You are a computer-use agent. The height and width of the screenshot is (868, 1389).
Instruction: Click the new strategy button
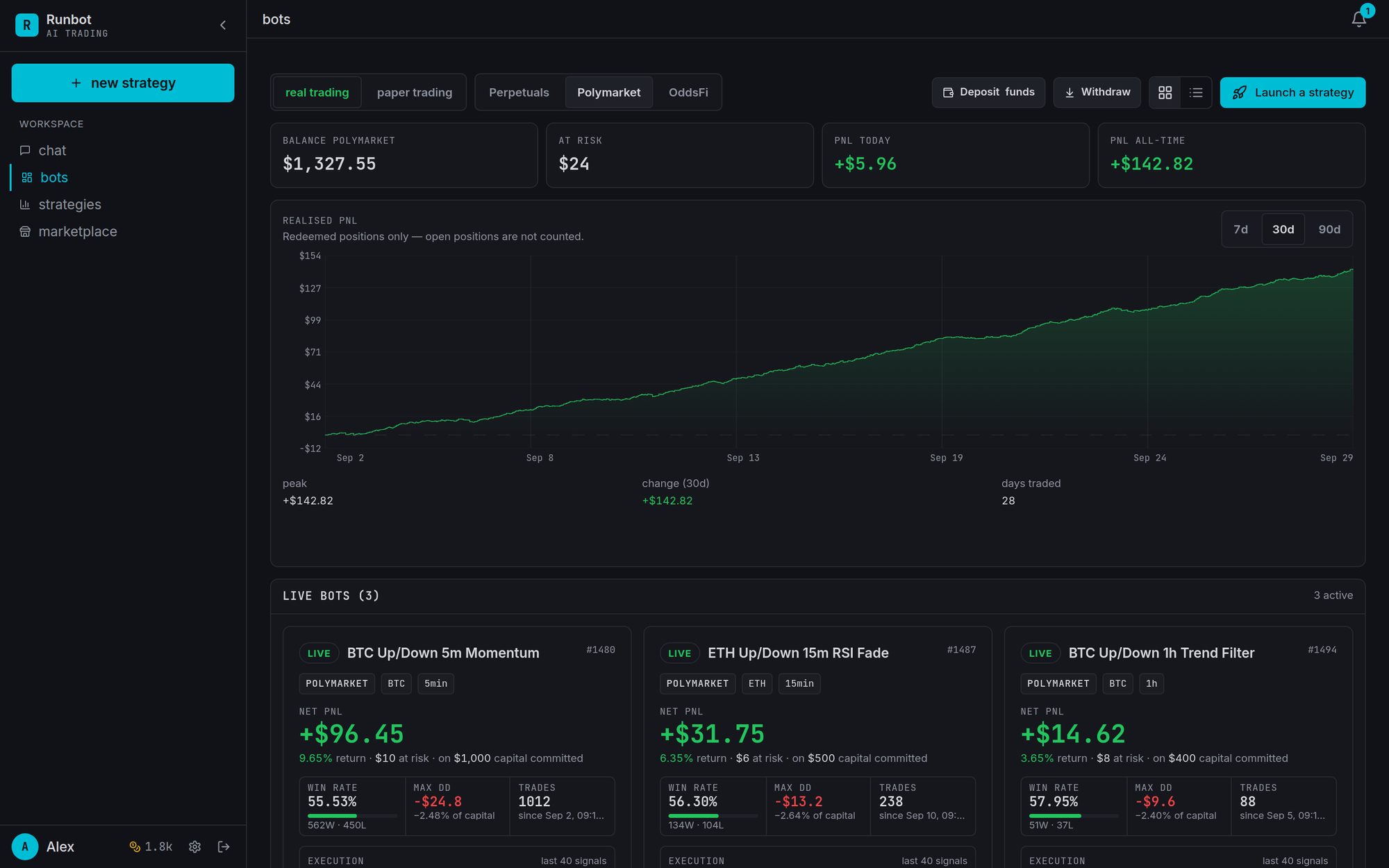click(123, 83)
